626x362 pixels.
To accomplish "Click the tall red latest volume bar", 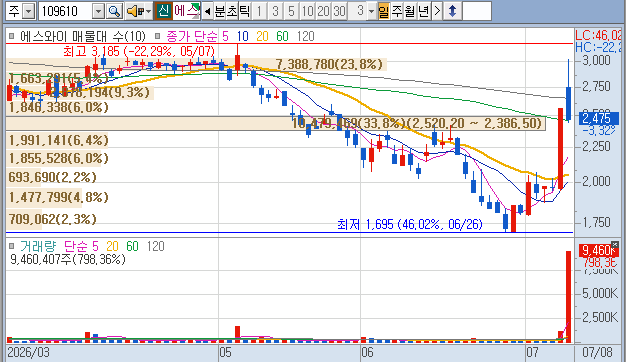I will click(x=568, y=297).
